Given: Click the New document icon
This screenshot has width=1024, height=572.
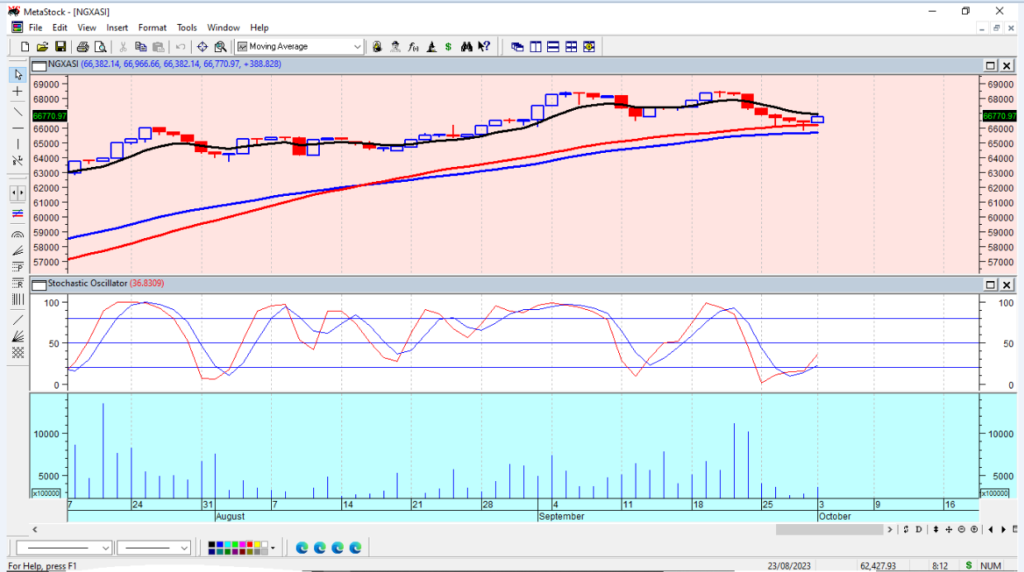Looking at the screenshot, I should (25, 47).
